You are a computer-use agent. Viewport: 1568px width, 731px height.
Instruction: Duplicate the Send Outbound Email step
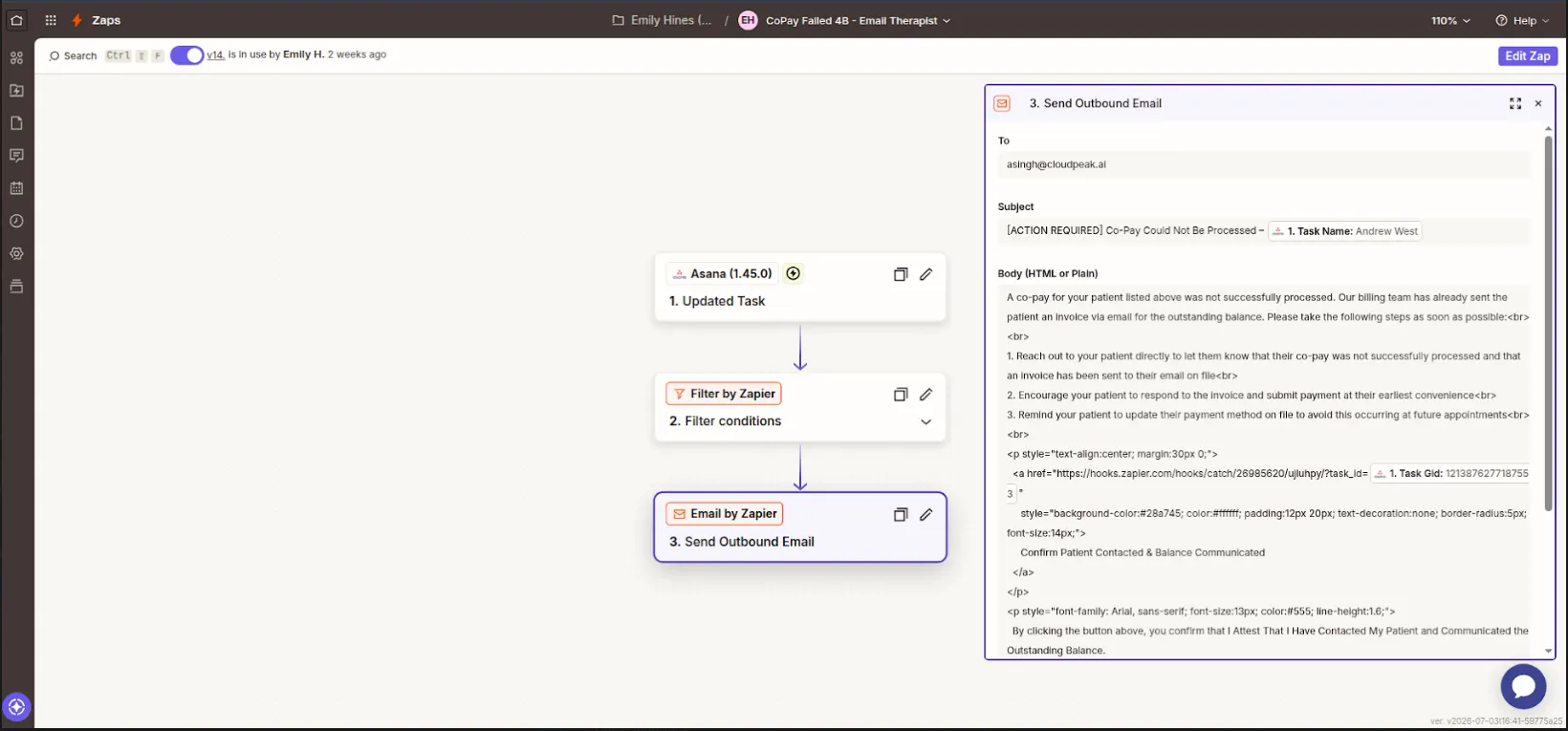click(900, 515)
